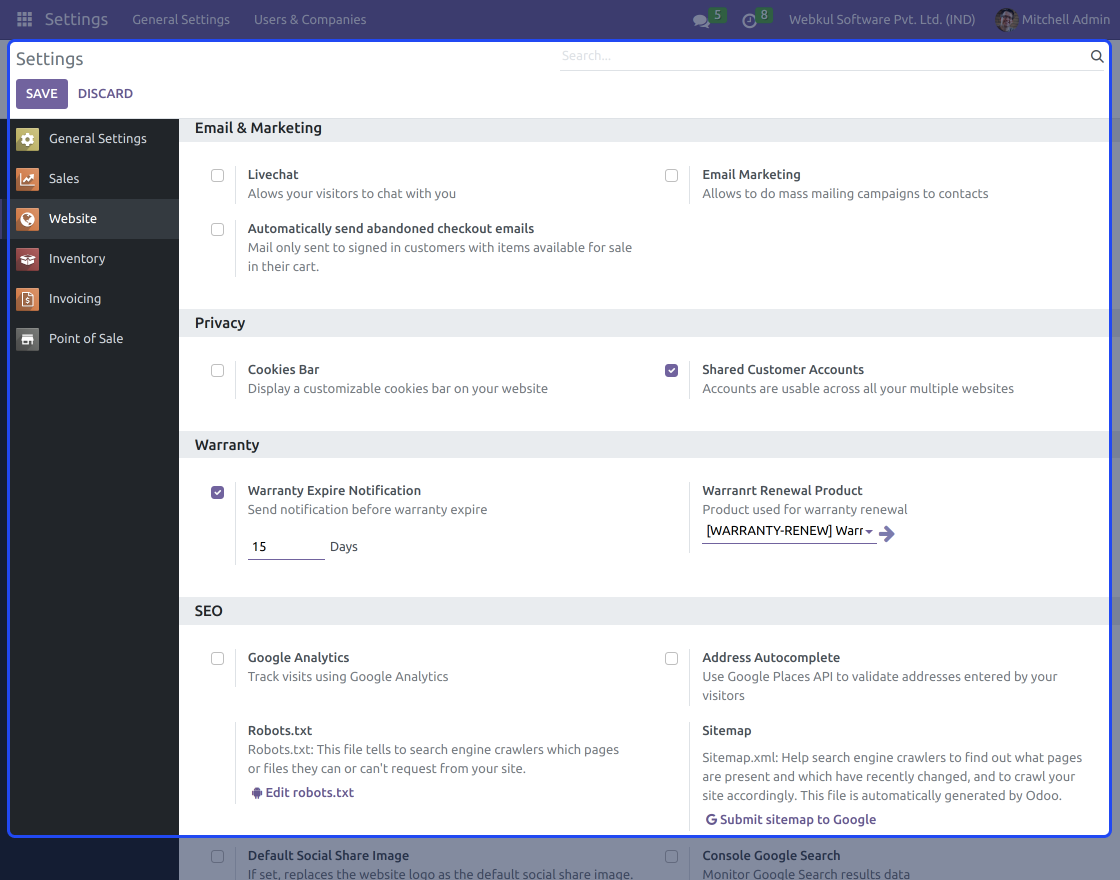Click the Invoicing document icon
1120x880 pixels.
pos(28,299)
